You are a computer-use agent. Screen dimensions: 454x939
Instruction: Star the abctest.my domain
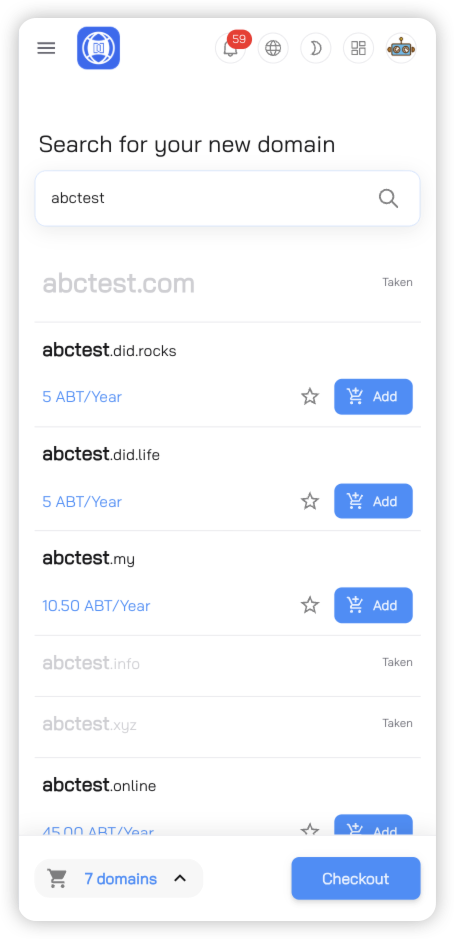(x=310, y=605)
